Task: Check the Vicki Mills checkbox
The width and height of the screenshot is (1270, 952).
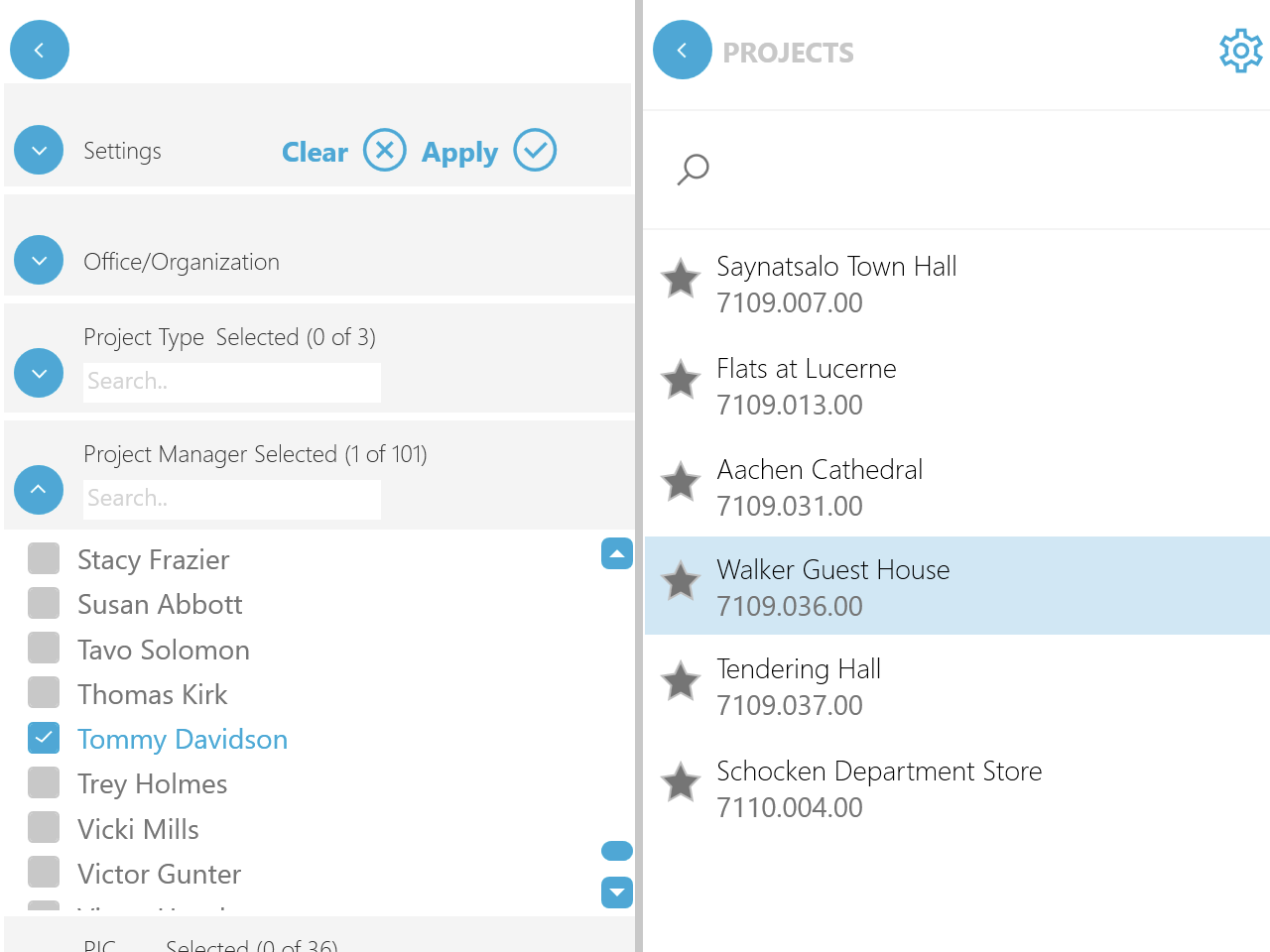Action: coord(44,828)
